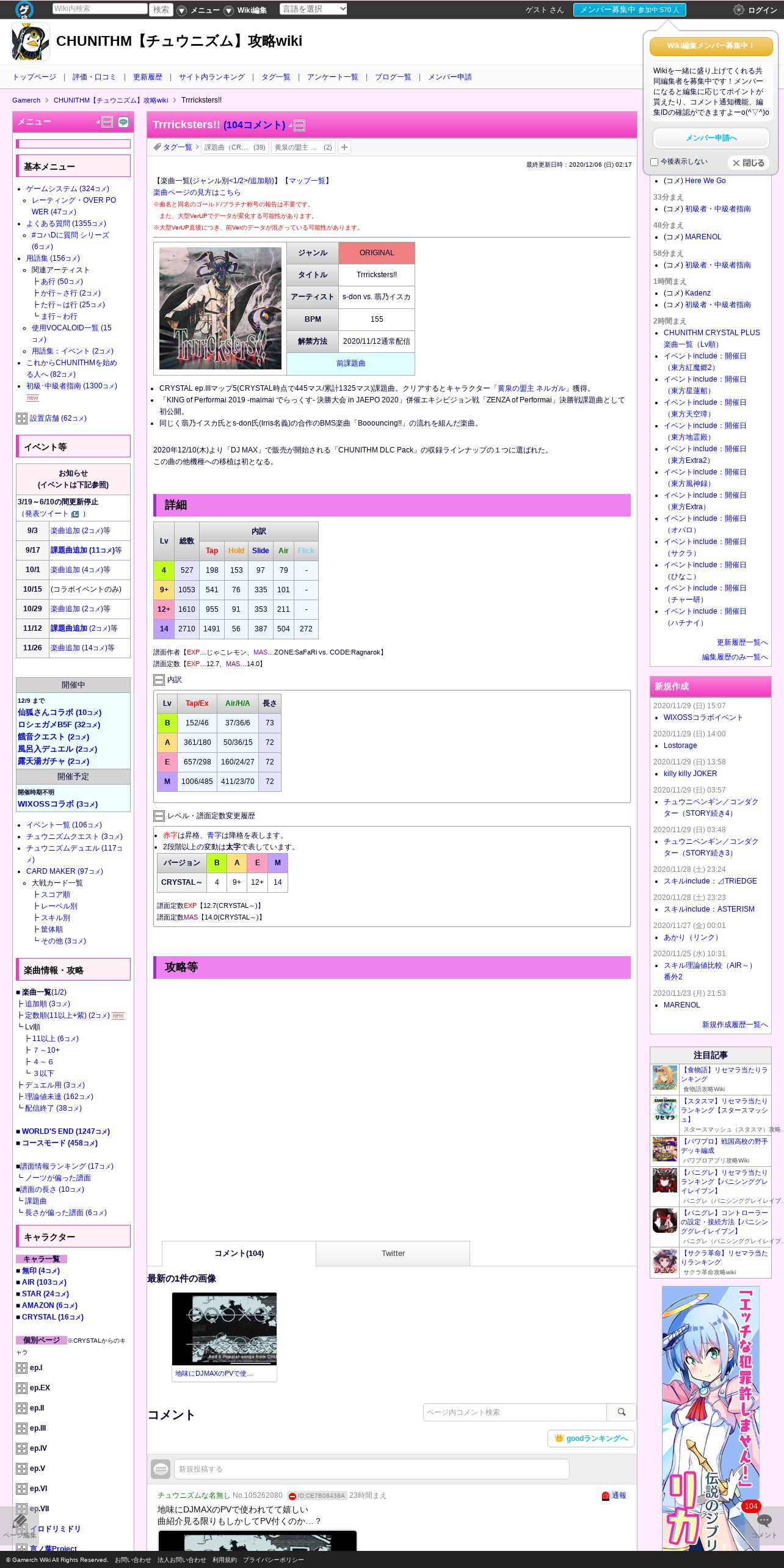Open the マップ一覧 link

click(x=307, y=181)
